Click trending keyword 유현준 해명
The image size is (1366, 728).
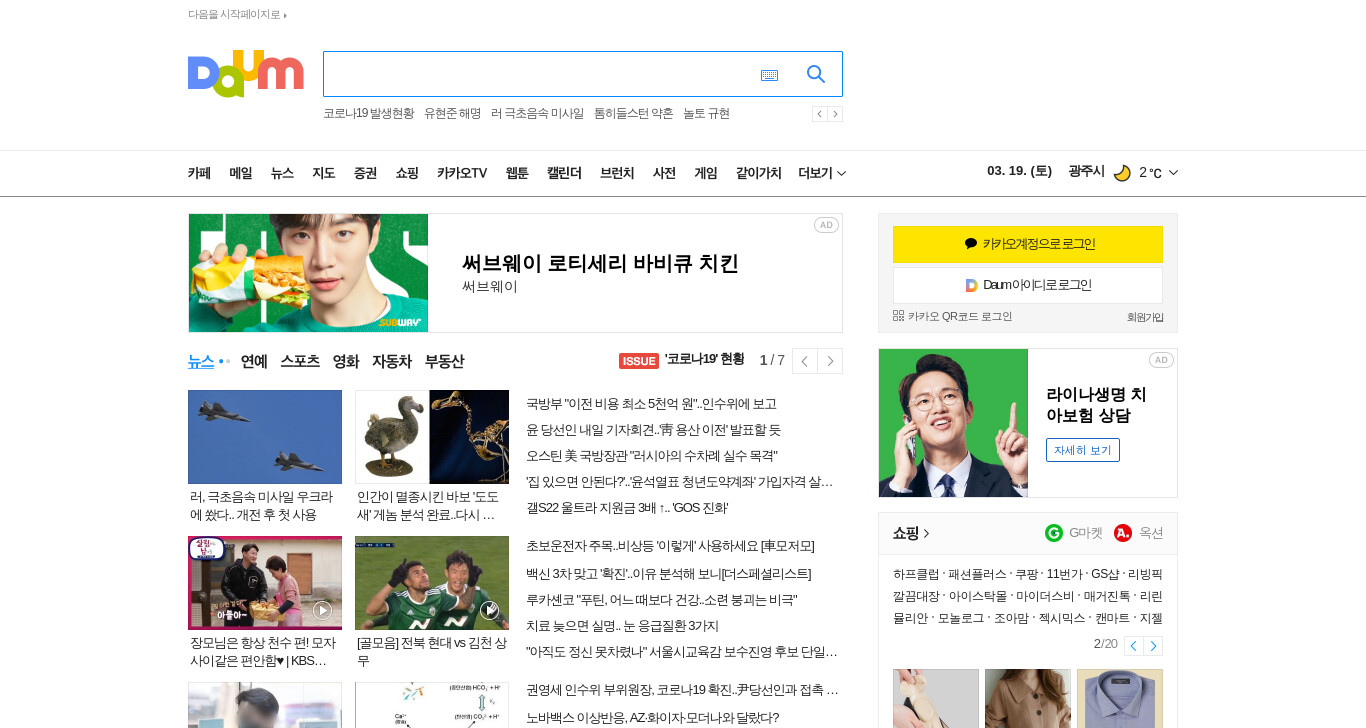452,114
